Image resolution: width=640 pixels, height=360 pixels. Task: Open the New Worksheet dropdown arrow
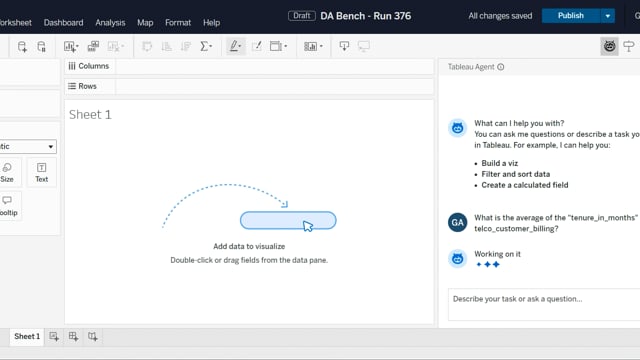tap(77, 46)
